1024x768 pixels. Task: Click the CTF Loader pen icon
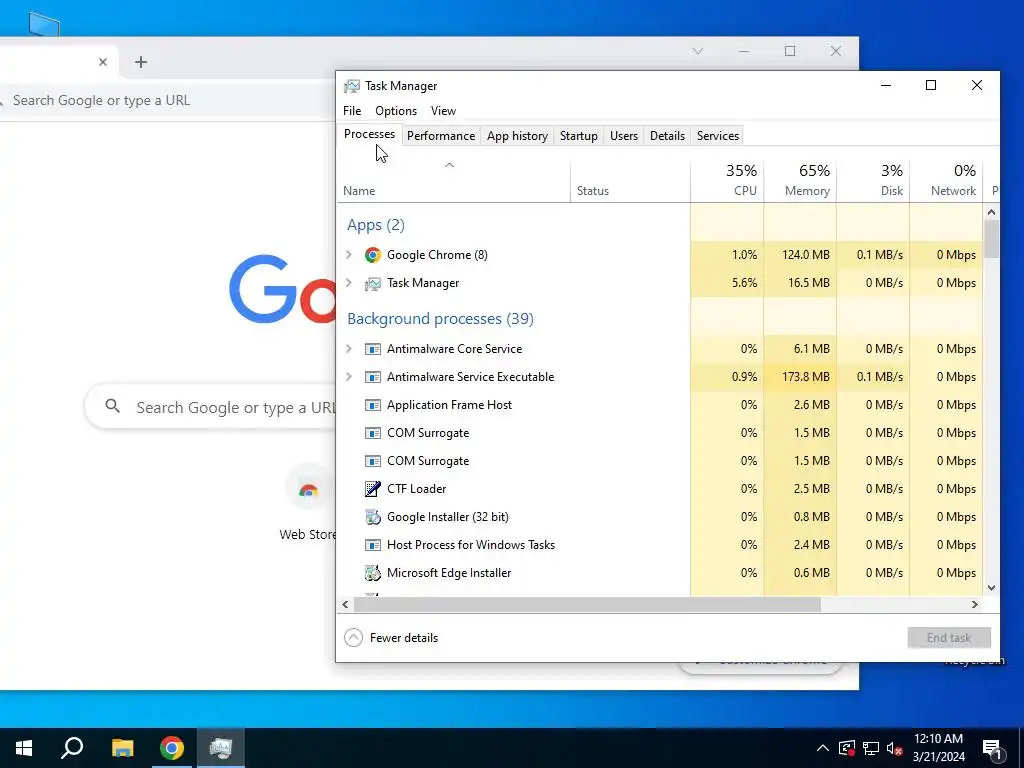(372, 488)
